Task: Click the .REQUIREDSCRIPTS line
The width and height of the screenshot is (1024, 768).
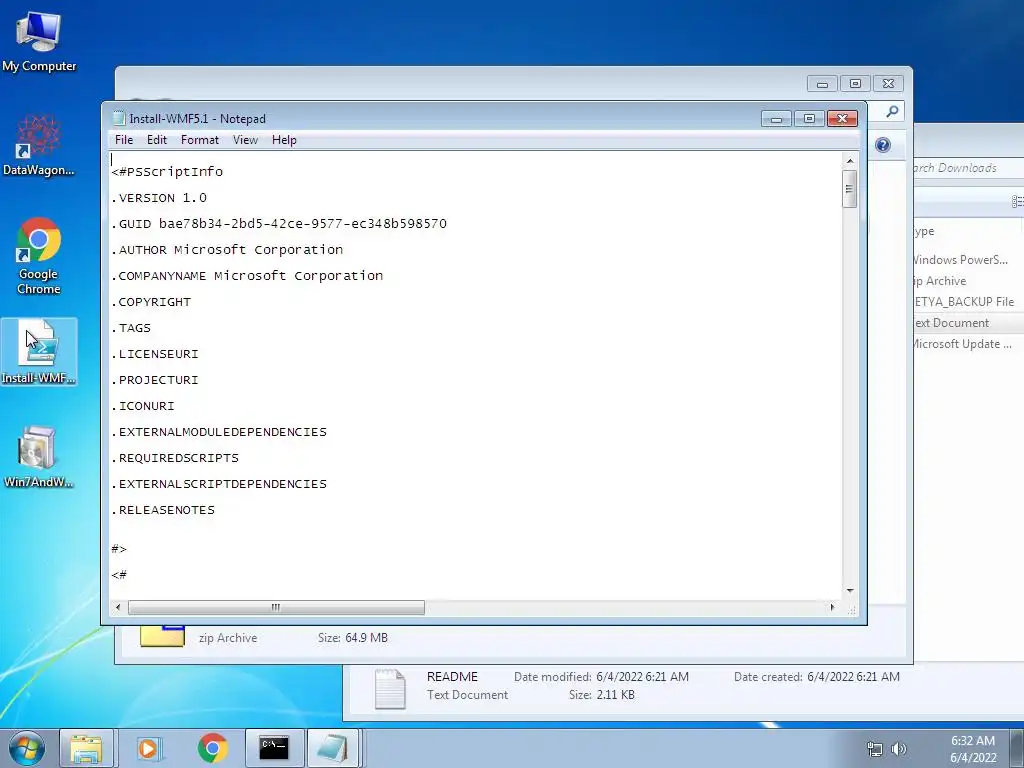Action: click(175, 458)
